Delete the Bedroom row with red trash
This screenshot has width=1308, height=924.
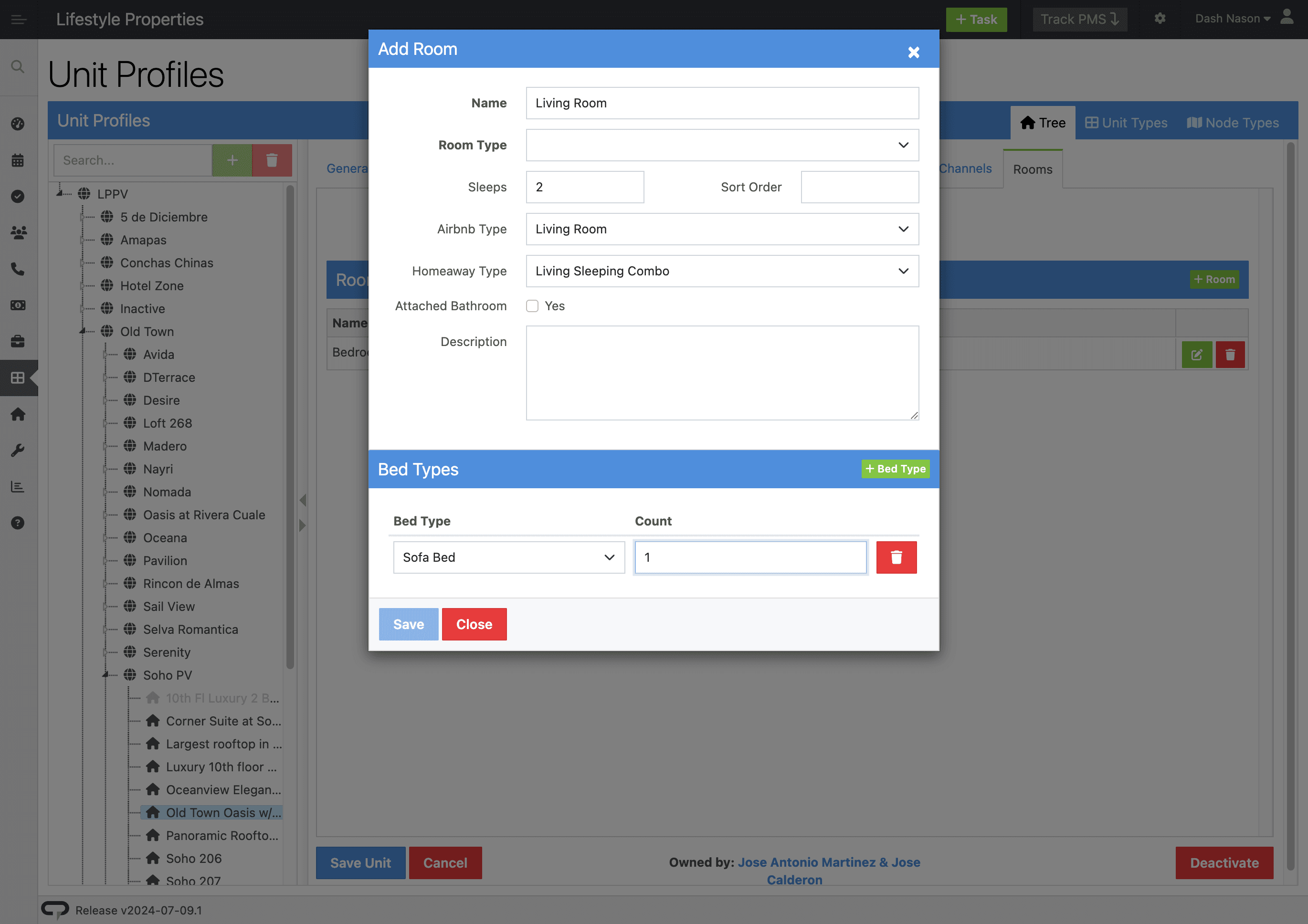pyautogui.click(x=1230, y=354)
